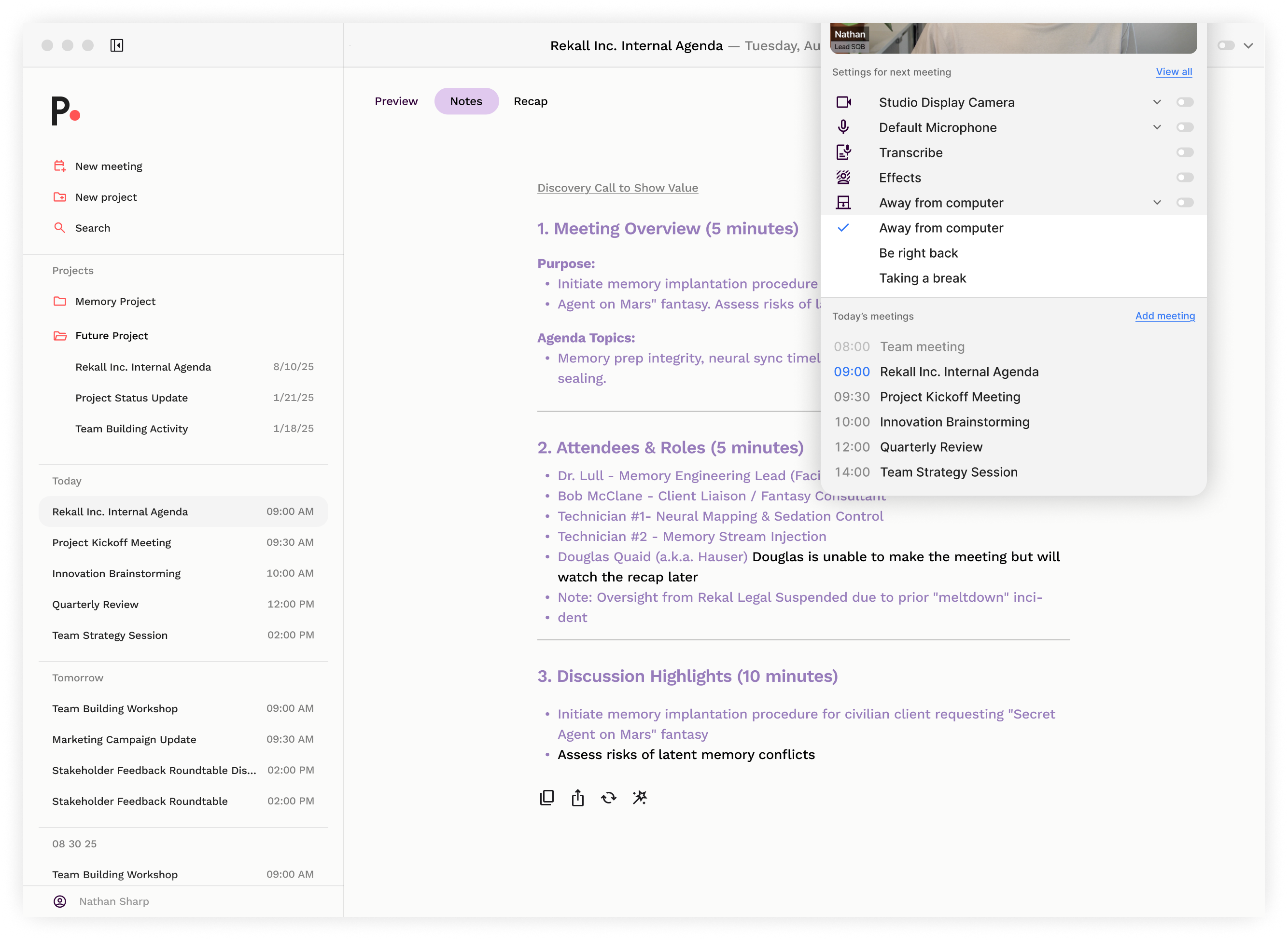
Task: Switch to the Recap tab
Action: (530, 101)
